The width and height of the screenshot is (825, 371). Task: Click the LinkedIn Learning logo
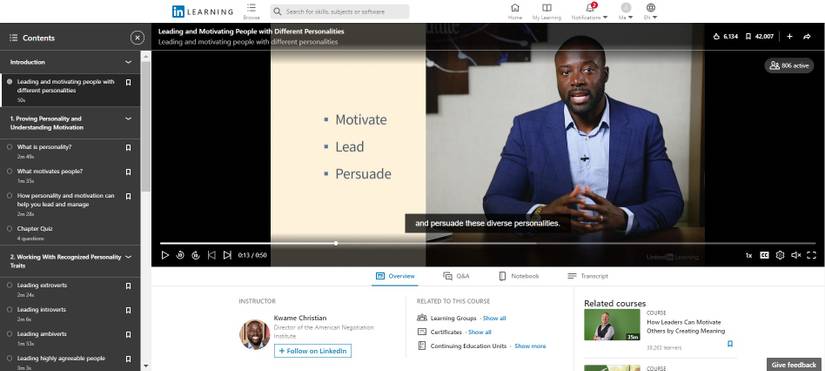pos(202,12)
